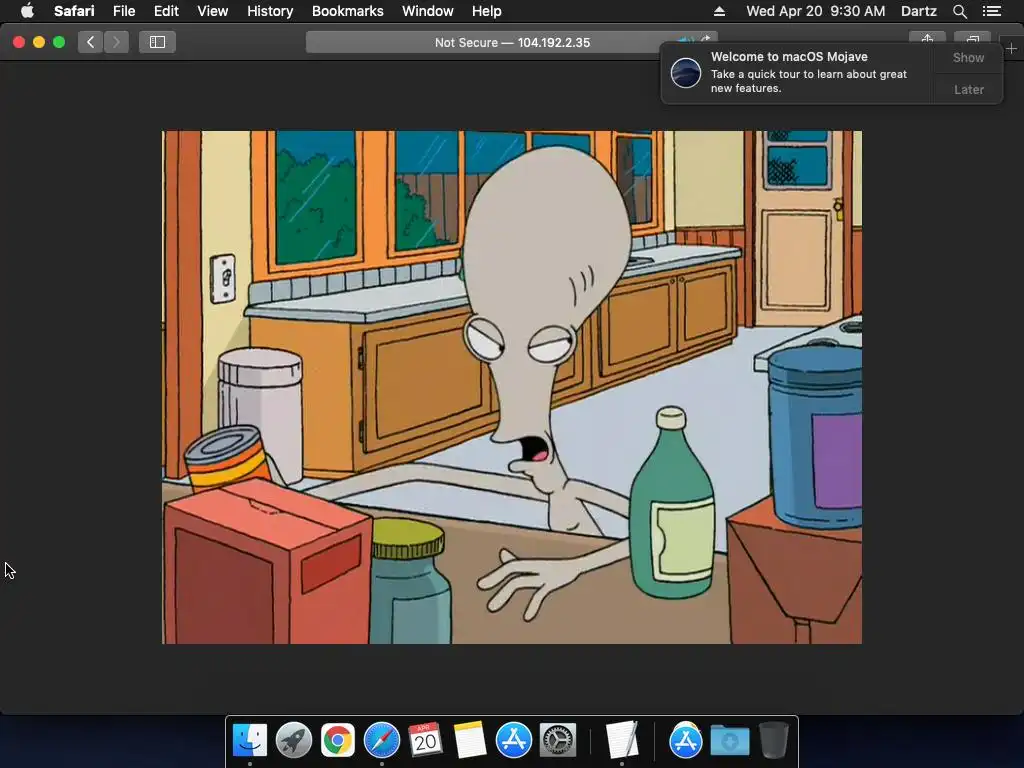Open Finder from the Dock
The image size is (1024, 768).
249,740
